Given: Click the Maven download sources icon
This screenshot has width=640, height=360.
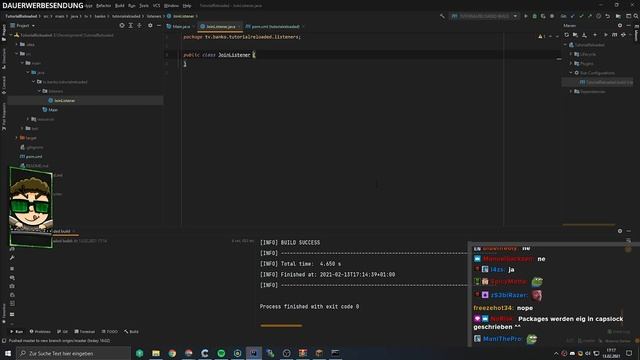Looking at the screenshot, I should [x=584, y=35].
